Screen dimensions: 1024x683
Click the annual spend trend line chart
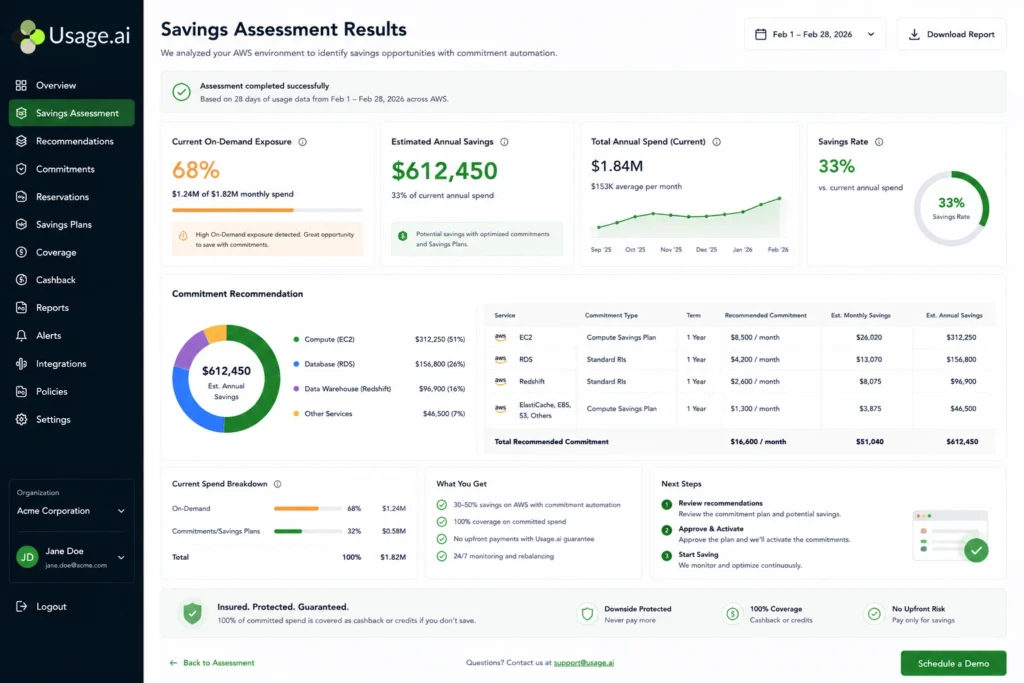690,217
